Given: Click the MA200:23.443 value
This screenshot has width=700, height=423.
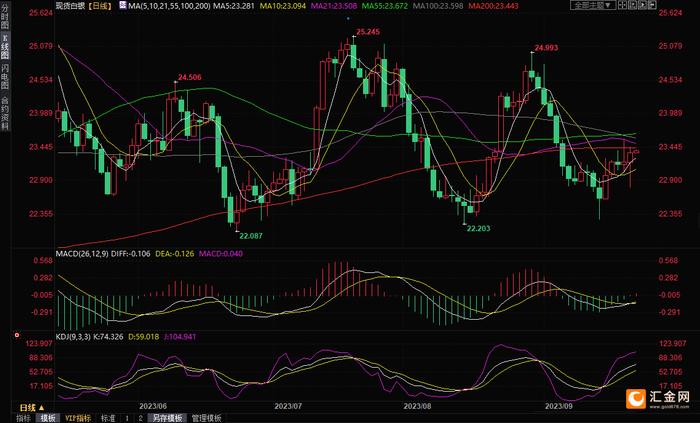Looking at the screenshot, I should 493,6.
